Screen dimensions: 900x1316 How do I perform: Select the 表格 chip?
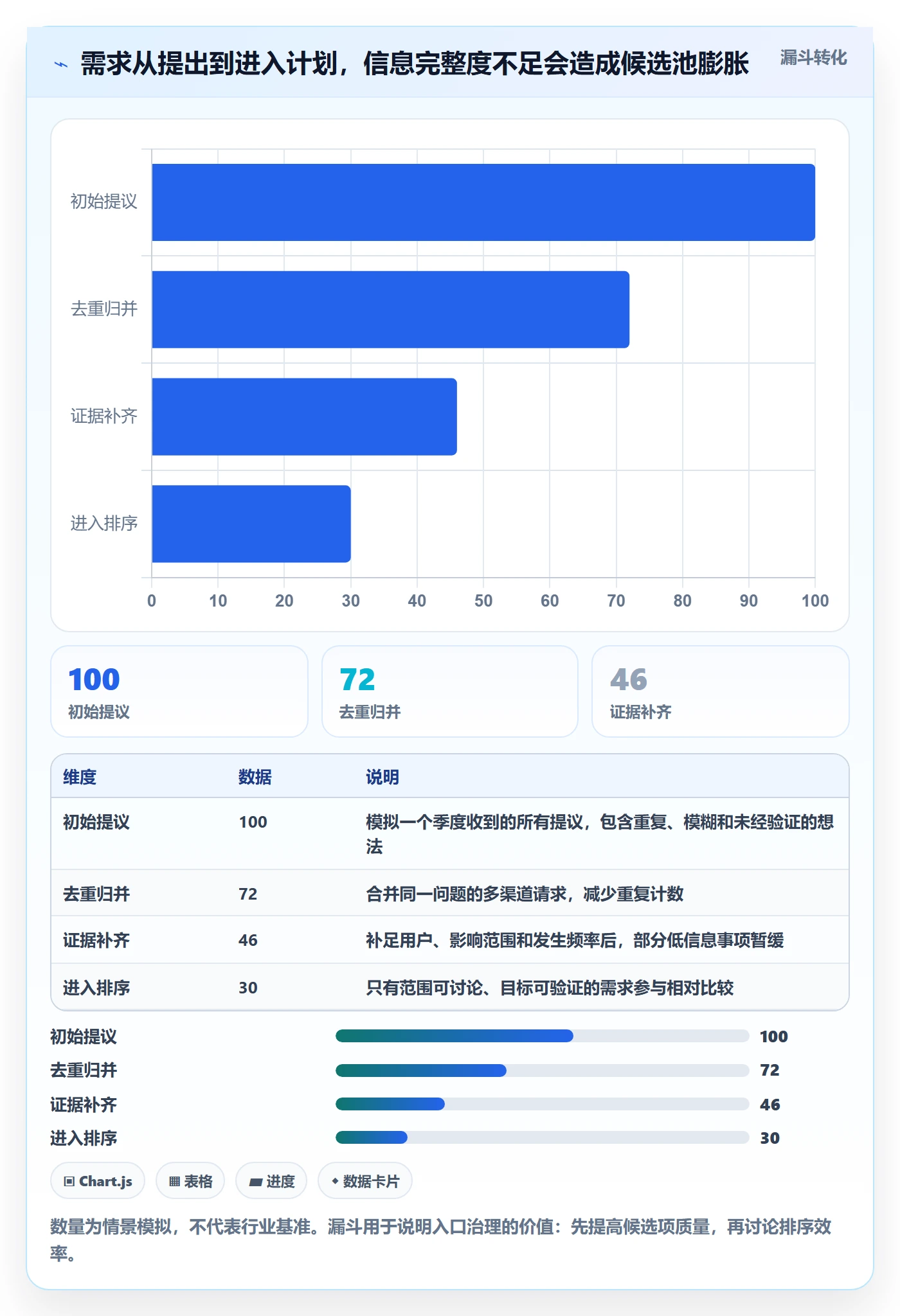pyautogui.click(x=190, y=1181)
